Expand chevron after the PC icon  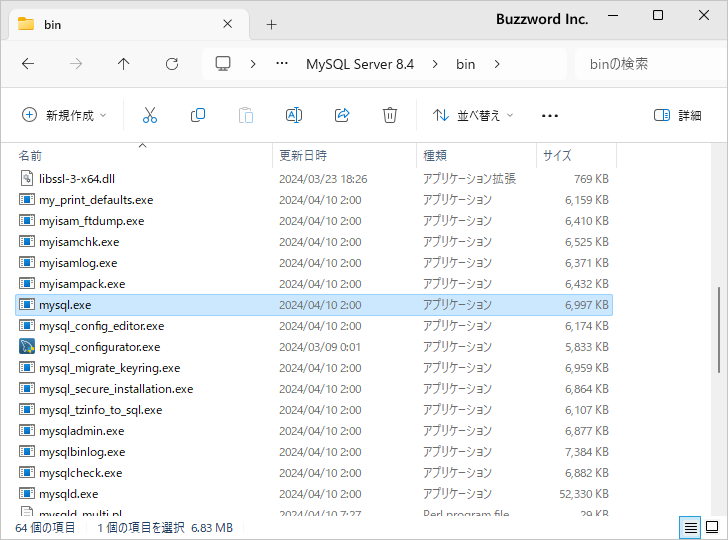coord(253,64)
